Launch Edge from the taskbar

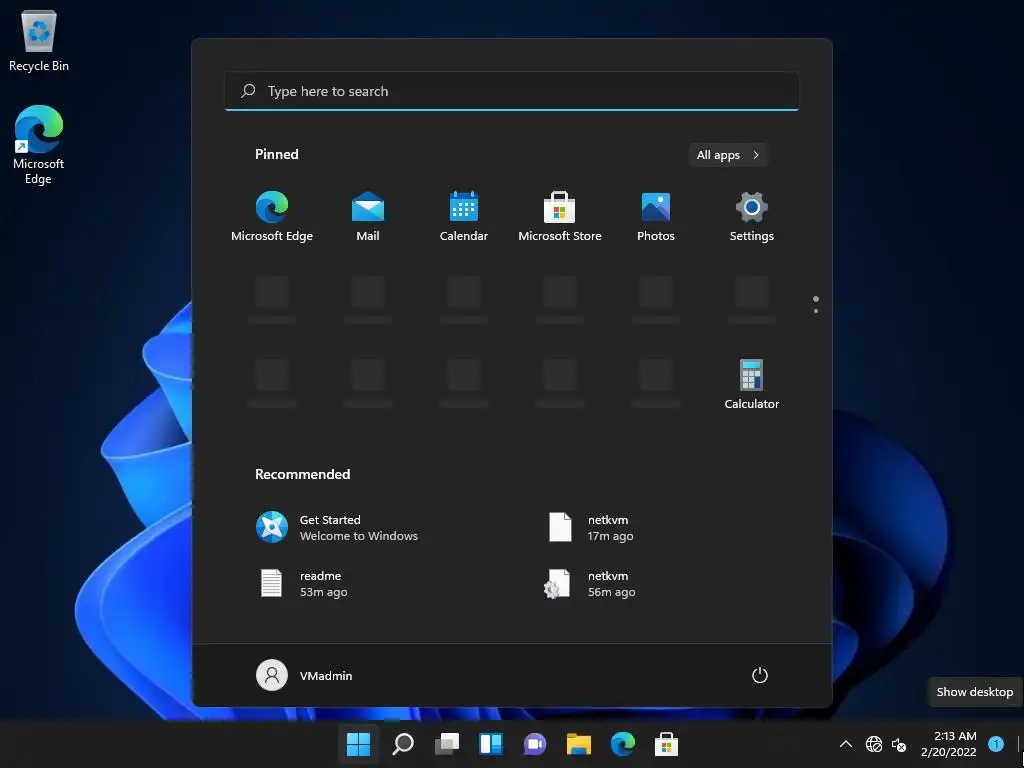[622, 744]
